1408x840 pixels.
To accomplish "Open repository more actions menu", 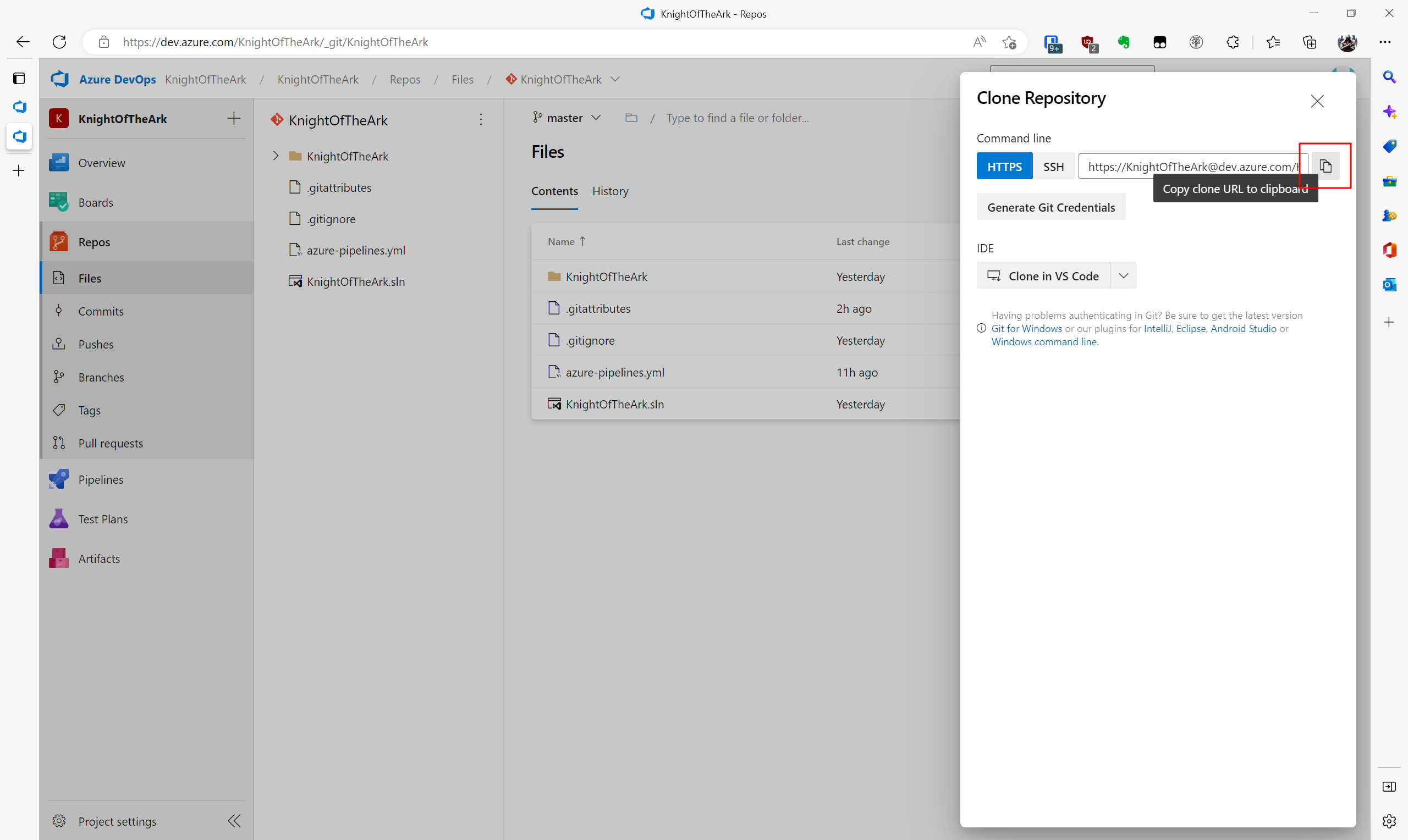I will (x=481, y=119).
